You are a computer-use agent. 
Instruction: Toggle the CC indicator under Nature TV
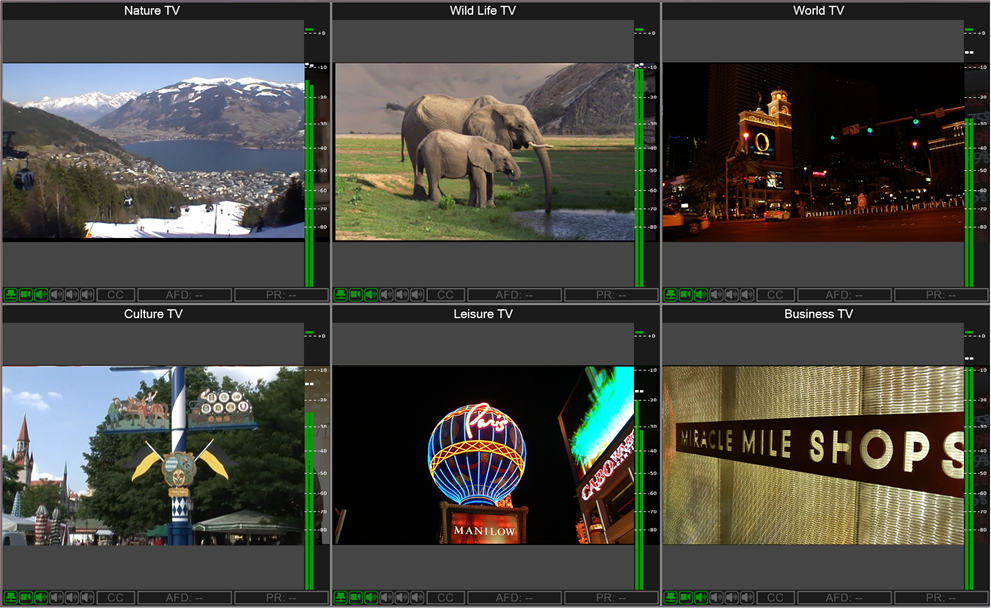(115, 295)
